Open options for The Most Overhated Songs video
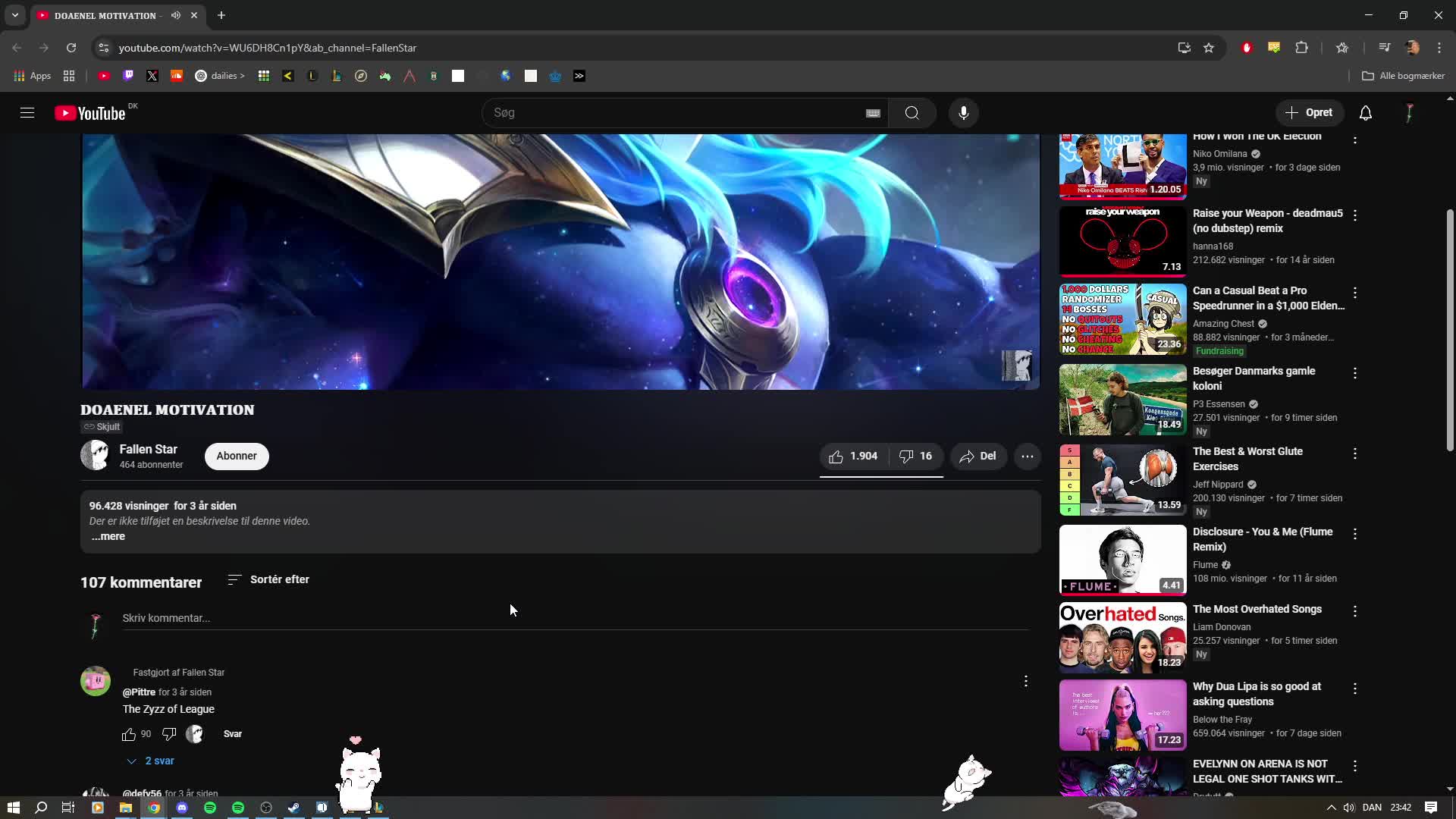 [1355, 611]
